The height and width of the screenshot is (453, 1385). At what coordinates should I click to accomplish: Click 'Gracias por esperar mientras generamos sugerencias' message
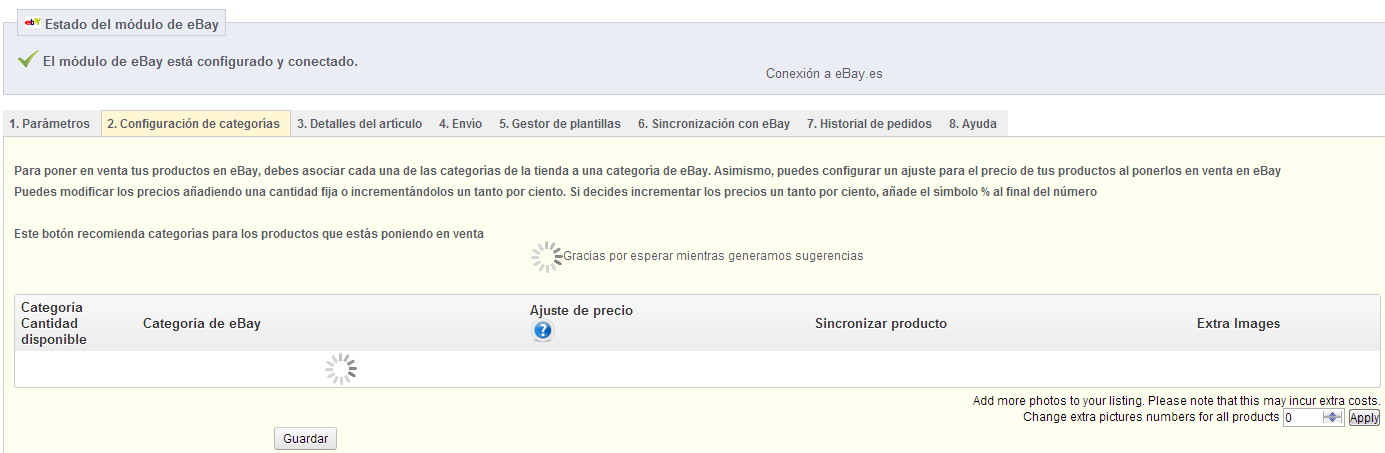click(x=713, y=256)
